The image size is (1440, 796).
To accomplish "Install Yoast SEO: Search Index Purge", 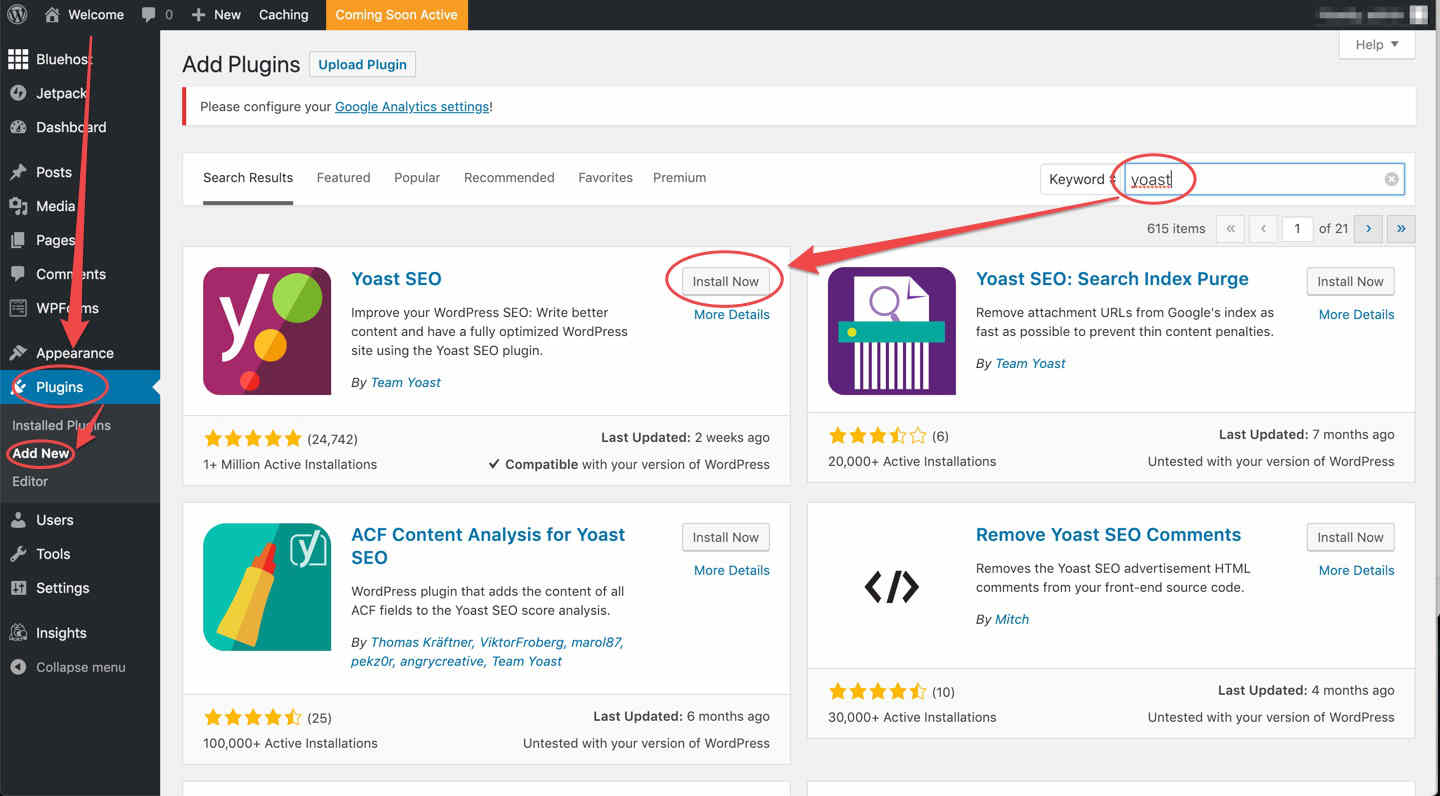I will (x=1350, y=281).
